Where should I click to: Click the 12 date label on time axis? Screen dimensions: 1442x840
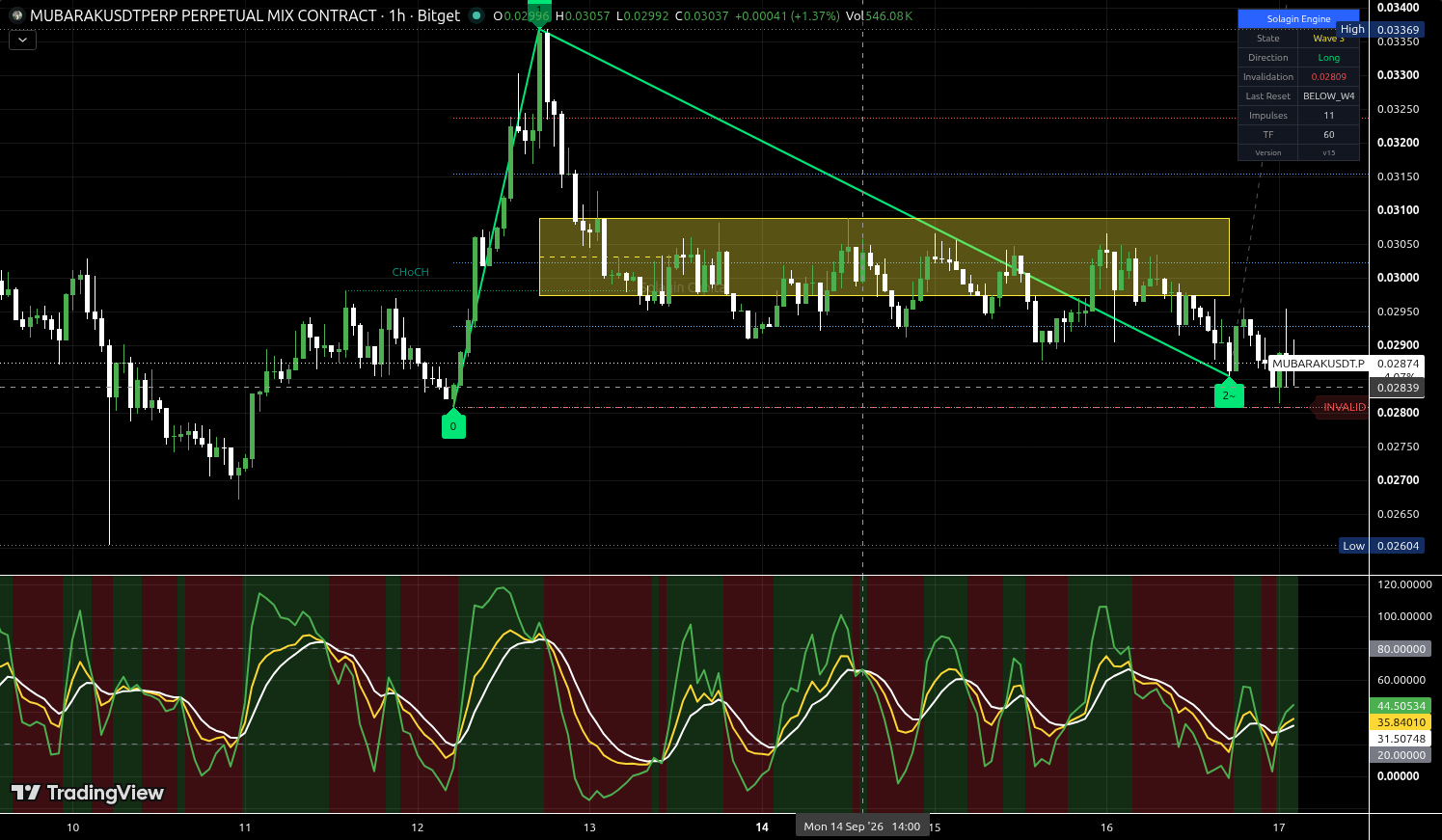coord(418,827)
